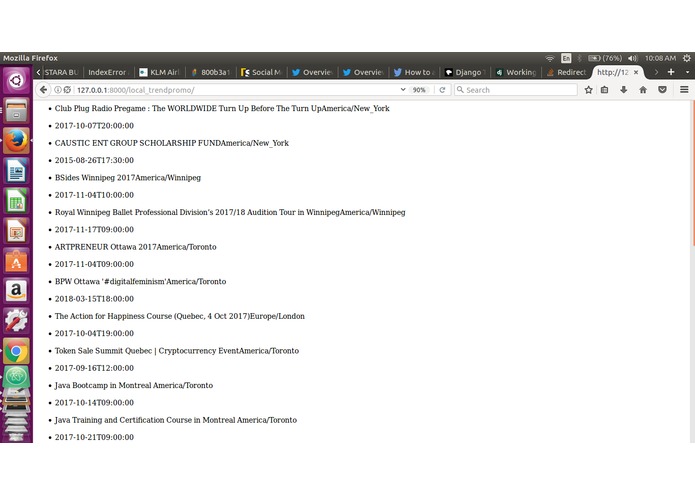Image resolution: width=695 pixels, height=494 pixels.
Task: Switch to the KLM Airl tab
Action: pyautogui.click(x=160, y=72)
